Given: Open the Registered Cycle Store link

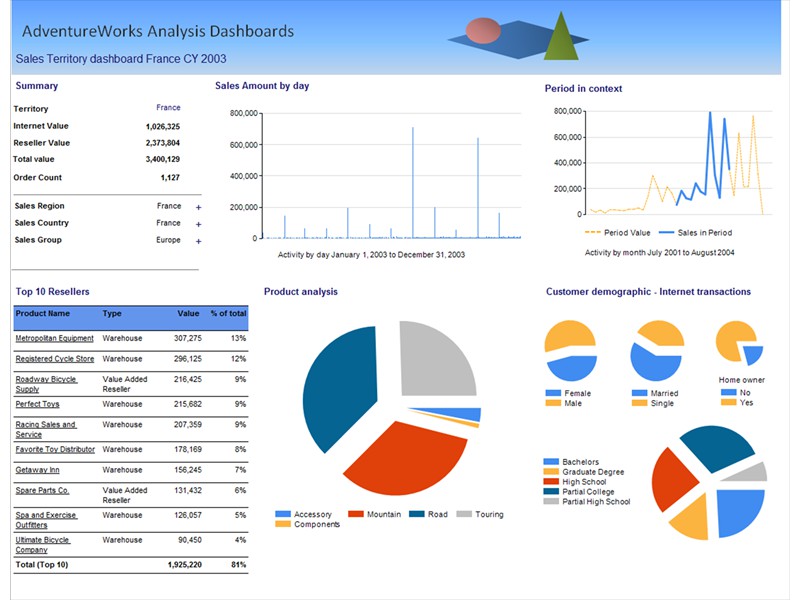Looking at the screenshot, I should click(55, 359).
